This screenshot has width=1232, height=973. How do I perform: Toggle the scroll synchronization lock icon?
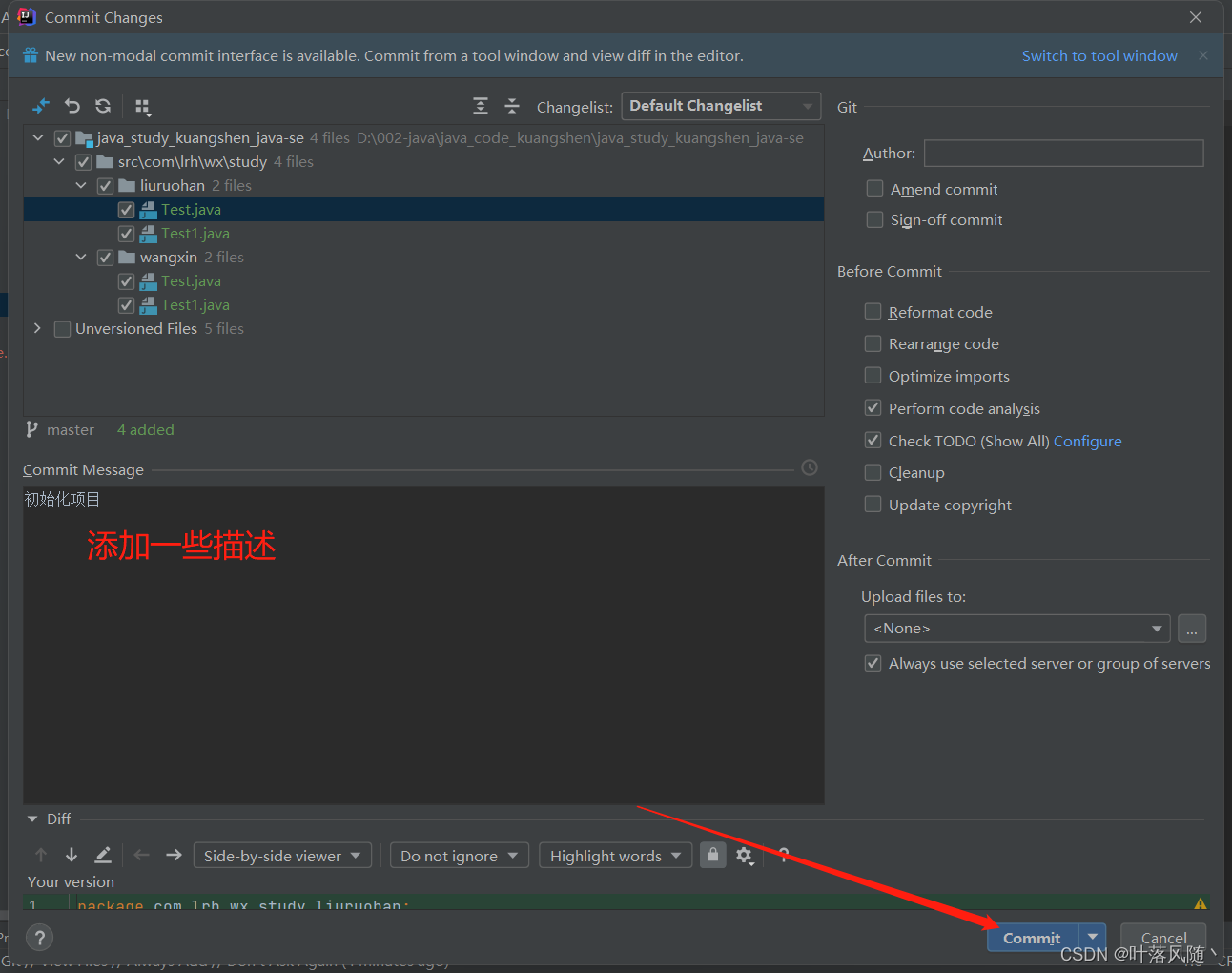(x=713, y=855)
